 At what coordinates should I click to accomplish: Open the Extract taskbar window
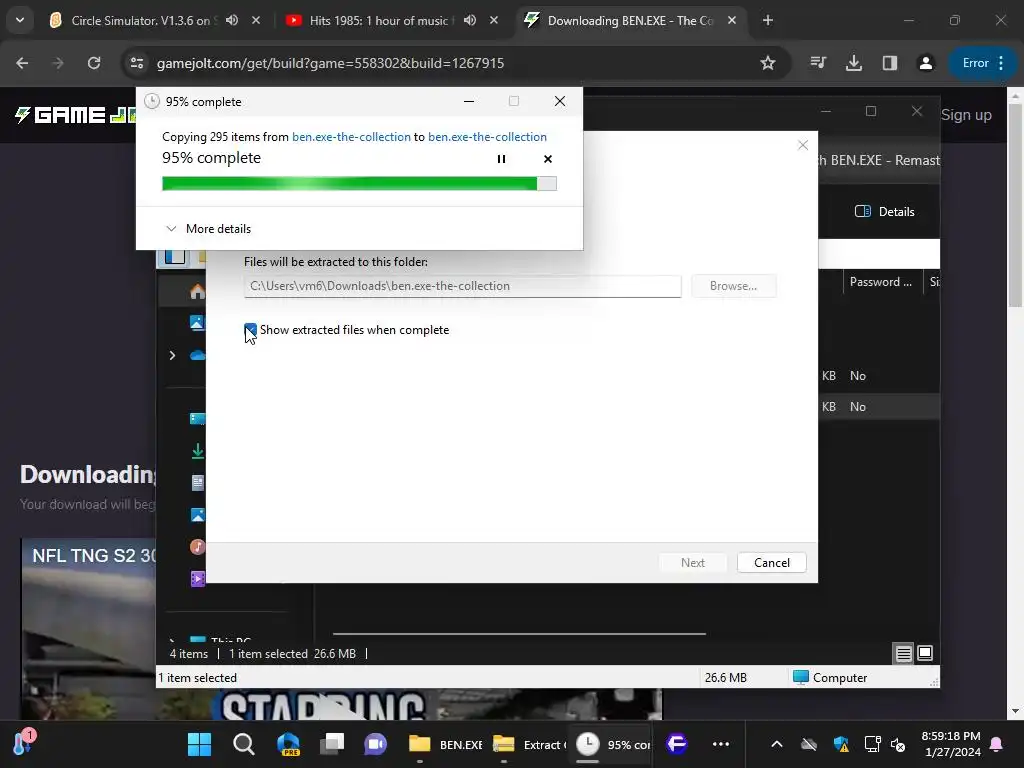[529, 744]
